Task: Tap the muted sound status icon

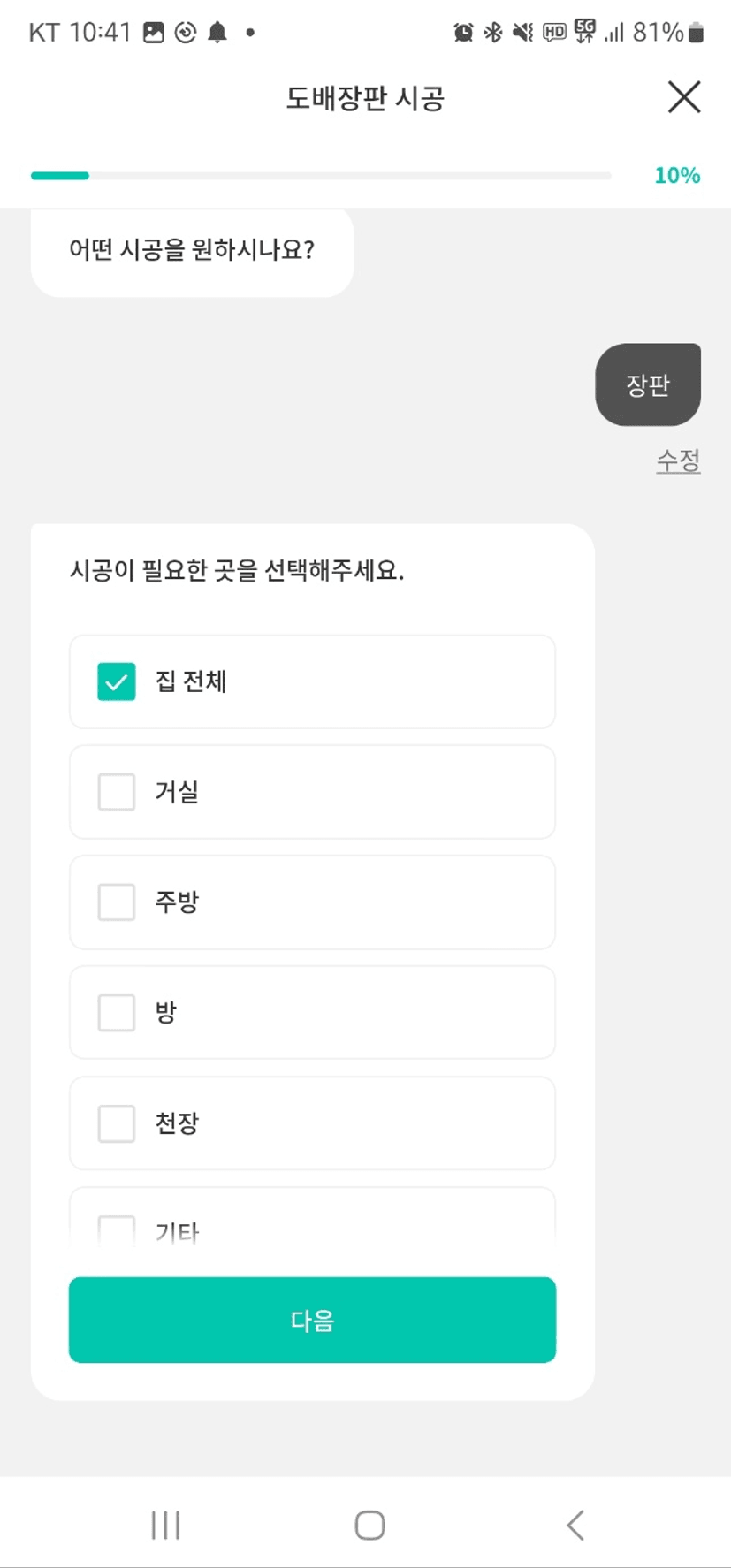Action: click(523, 33)
